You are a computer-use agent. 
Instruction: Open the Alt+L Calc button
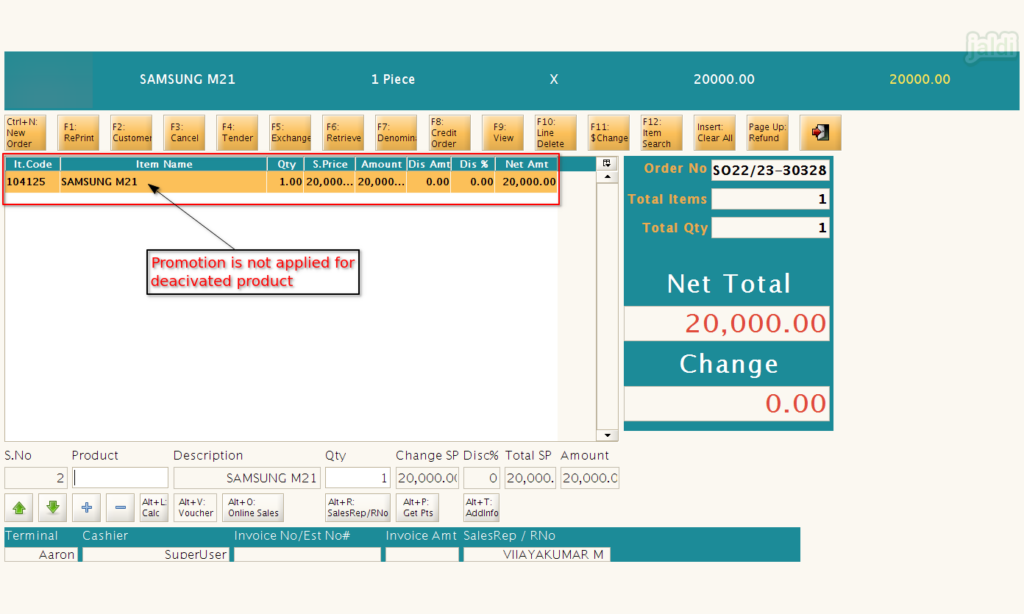[x=154, y=508]
